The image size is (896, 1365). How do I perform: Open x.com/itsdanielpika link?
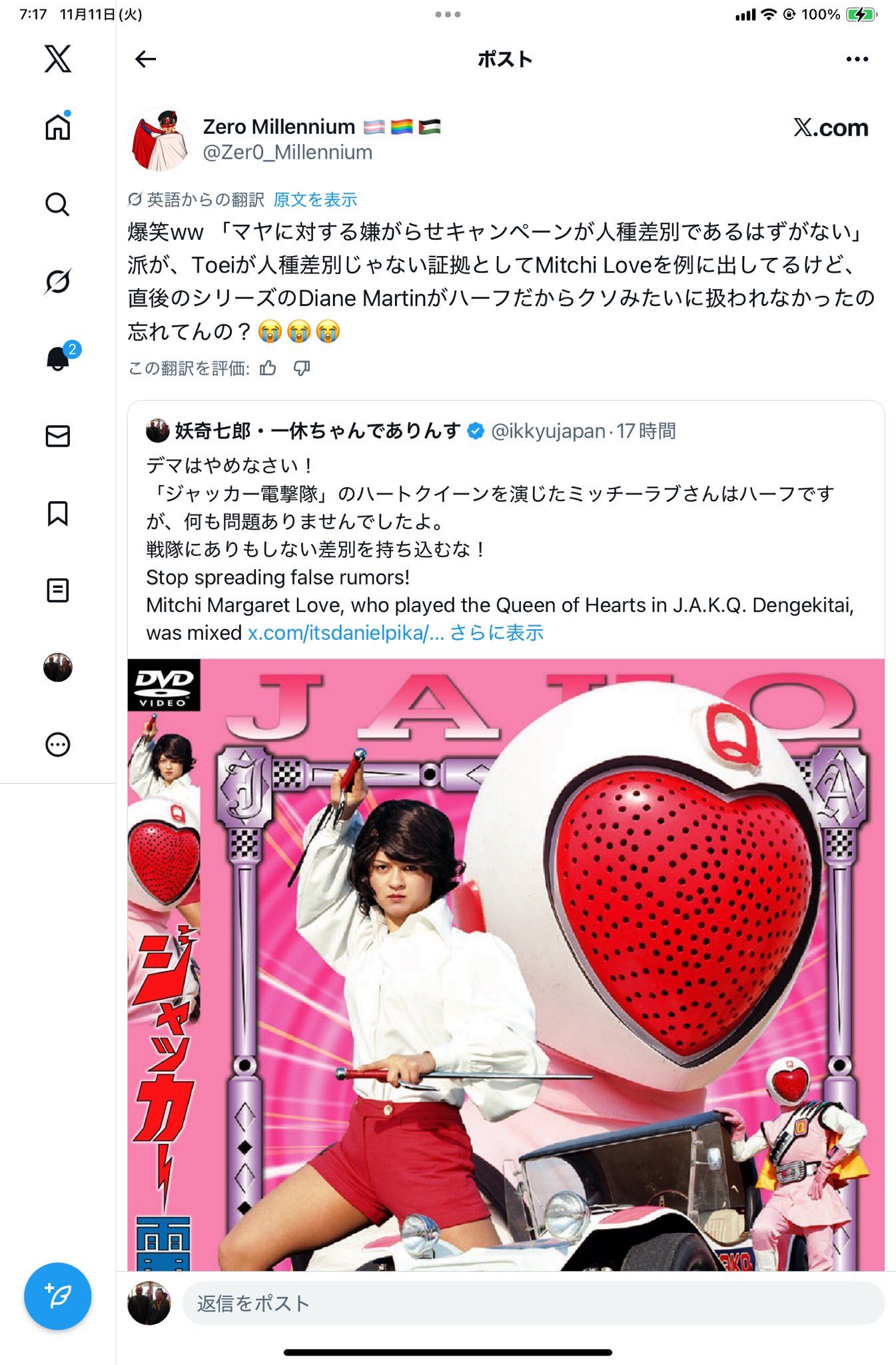(x=346, y=633)
